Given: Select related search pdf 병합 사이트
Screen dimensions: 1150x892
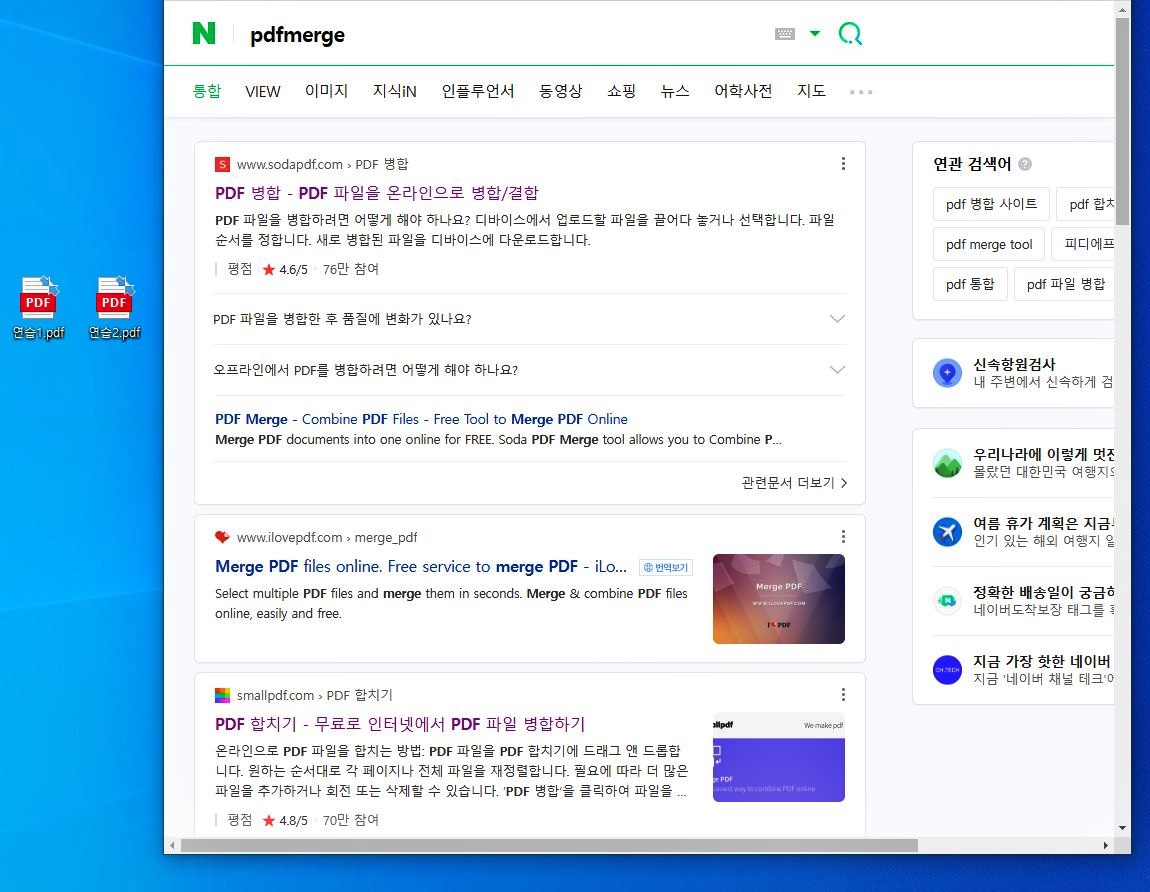Looking at the screenshot, I should point(992,204).
